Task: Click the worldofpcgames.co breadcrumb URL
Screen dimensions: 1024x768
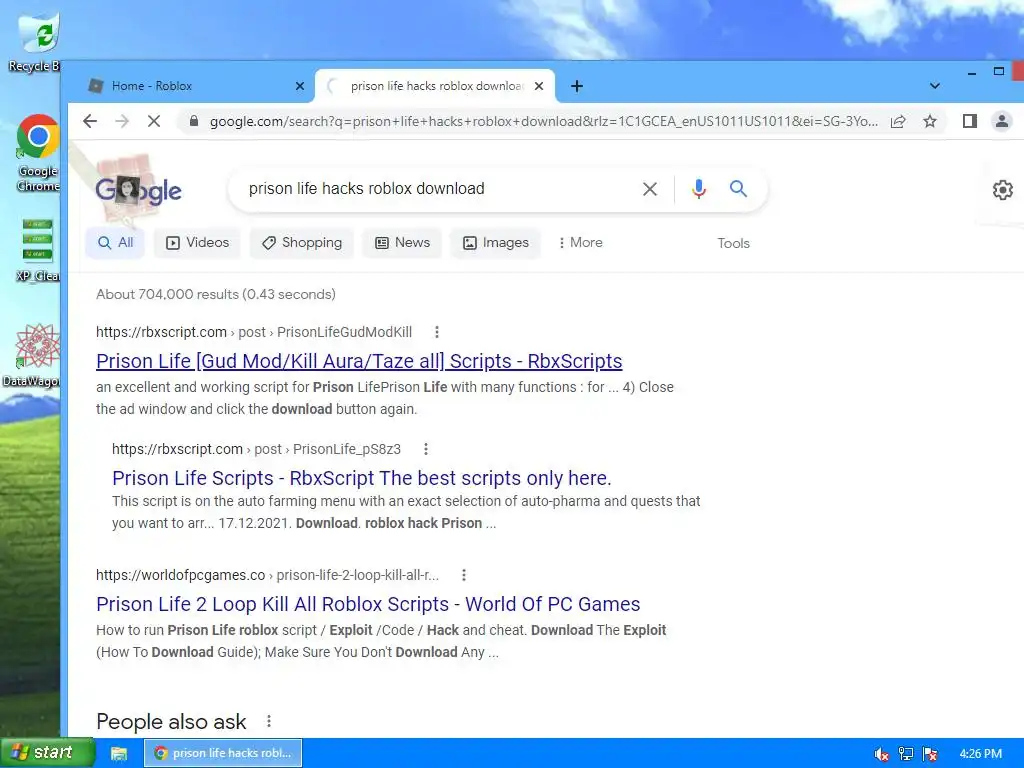Action: [268, 575]
